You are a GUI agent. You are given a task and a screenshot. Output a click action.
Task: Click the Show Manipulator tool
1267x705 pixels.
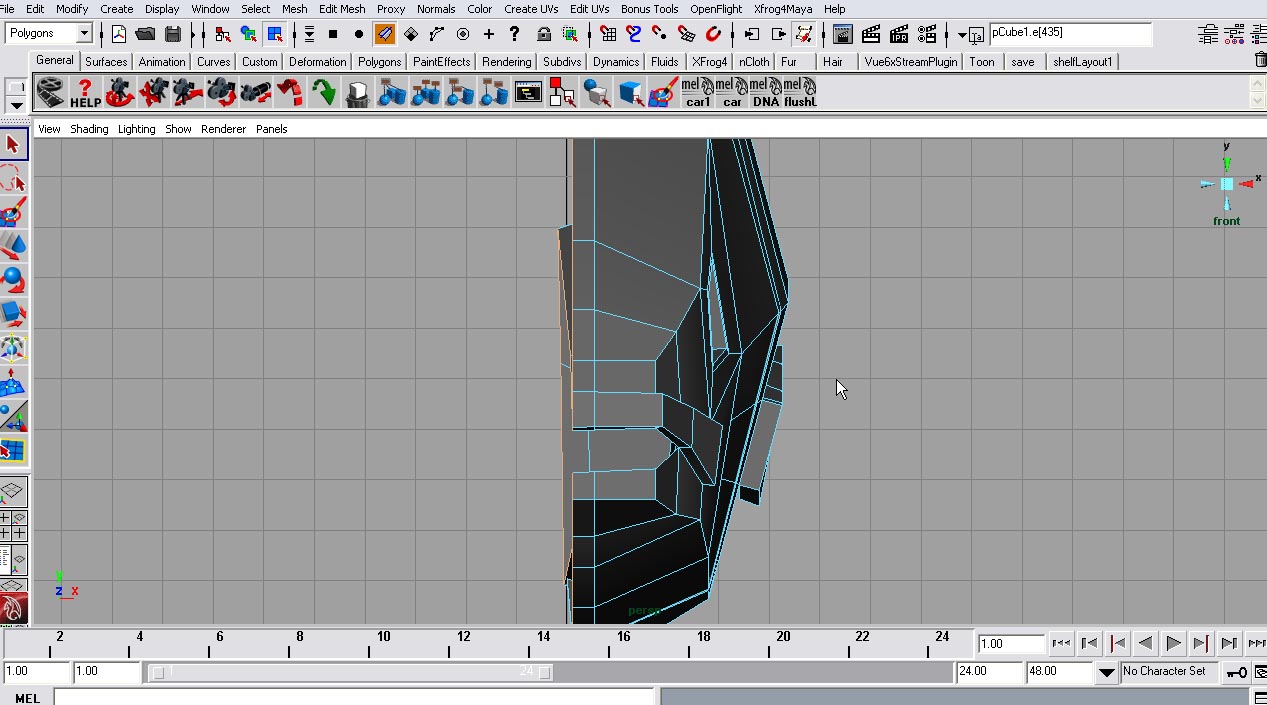tap(13, 415)
